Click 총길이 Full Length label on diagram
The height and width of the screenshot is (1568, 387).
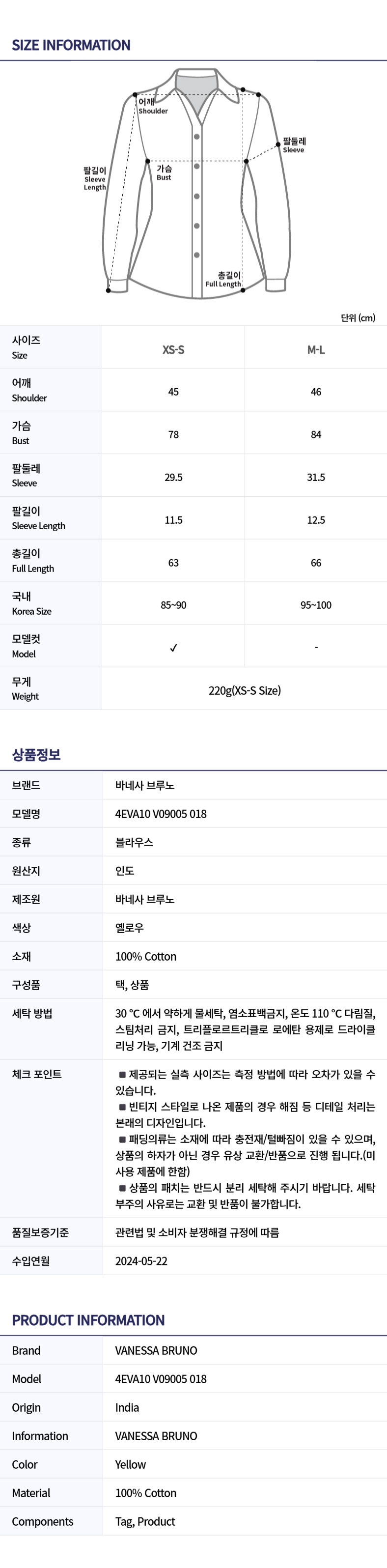click(223, 280)
